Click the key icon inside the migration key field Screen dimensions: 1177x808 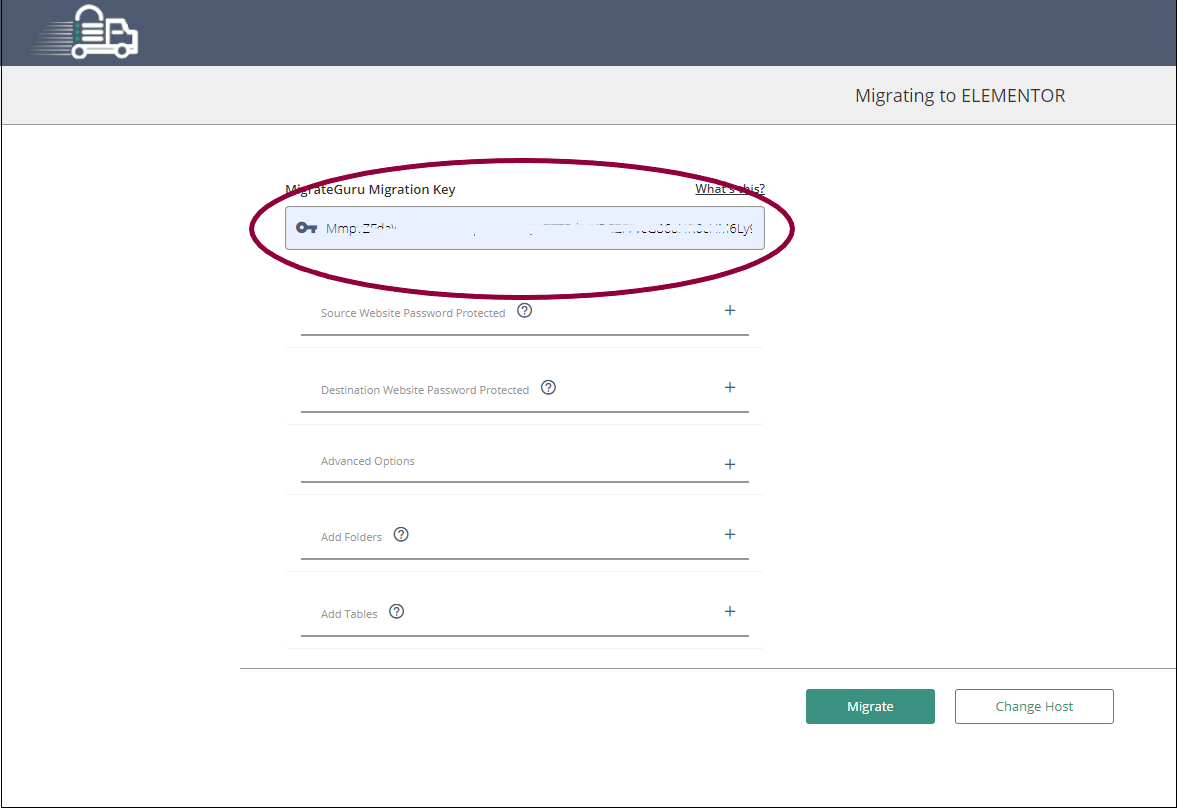click(x=307, y=227)
